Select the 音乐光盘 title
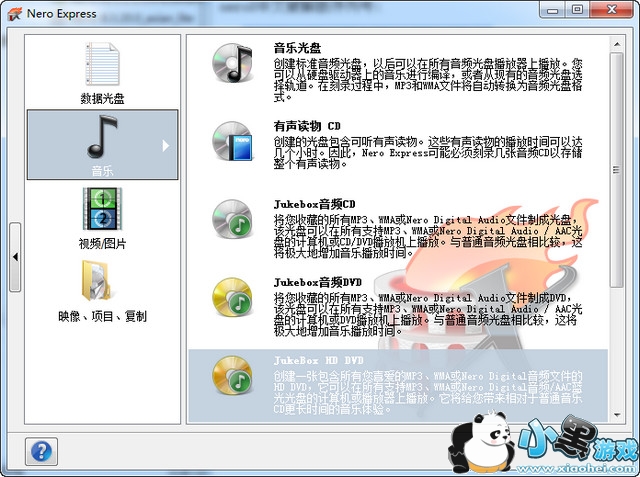This screenshot has width=640, height=477. pyautogui.click(x=297, y=48)
